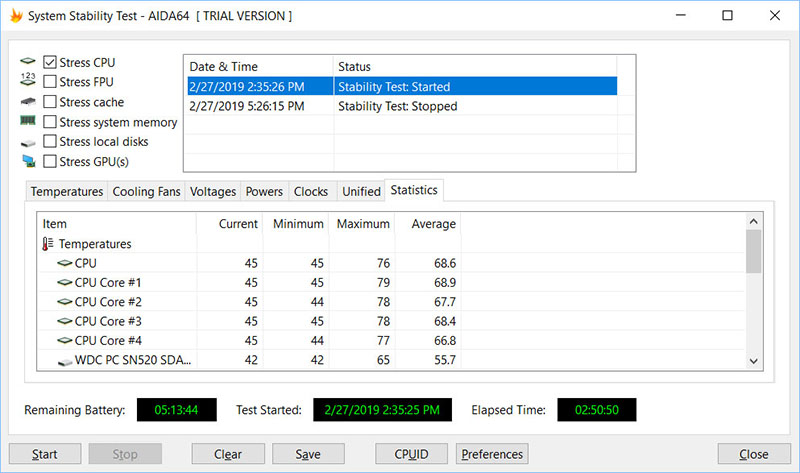Enable the Stress local disks checkbox

(49, 141)
